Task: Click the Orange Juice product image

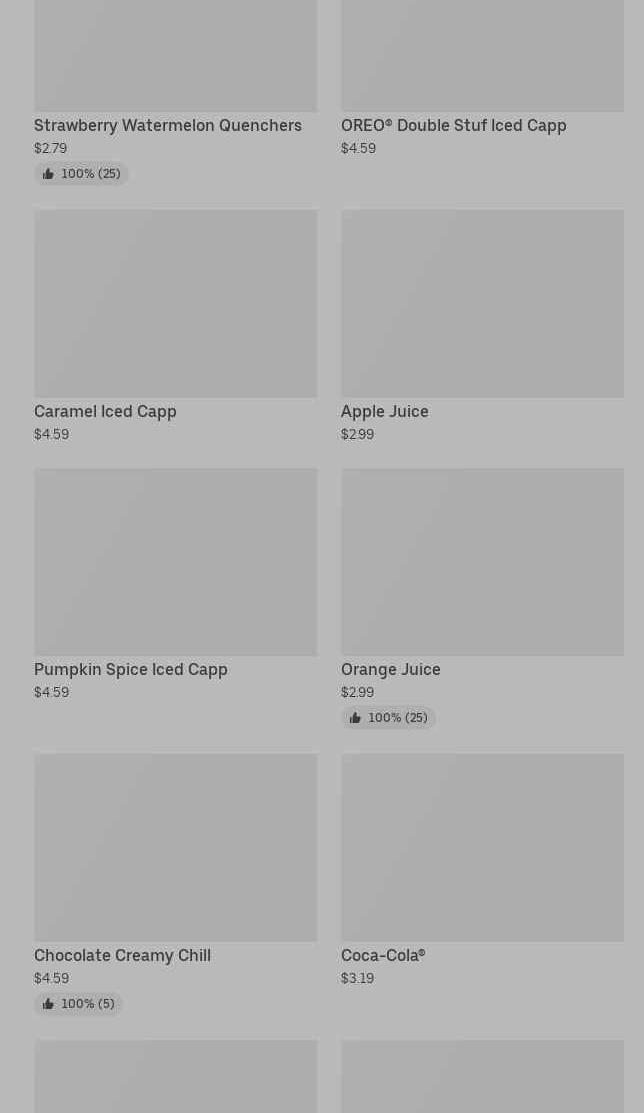Action: coord(482,561)
